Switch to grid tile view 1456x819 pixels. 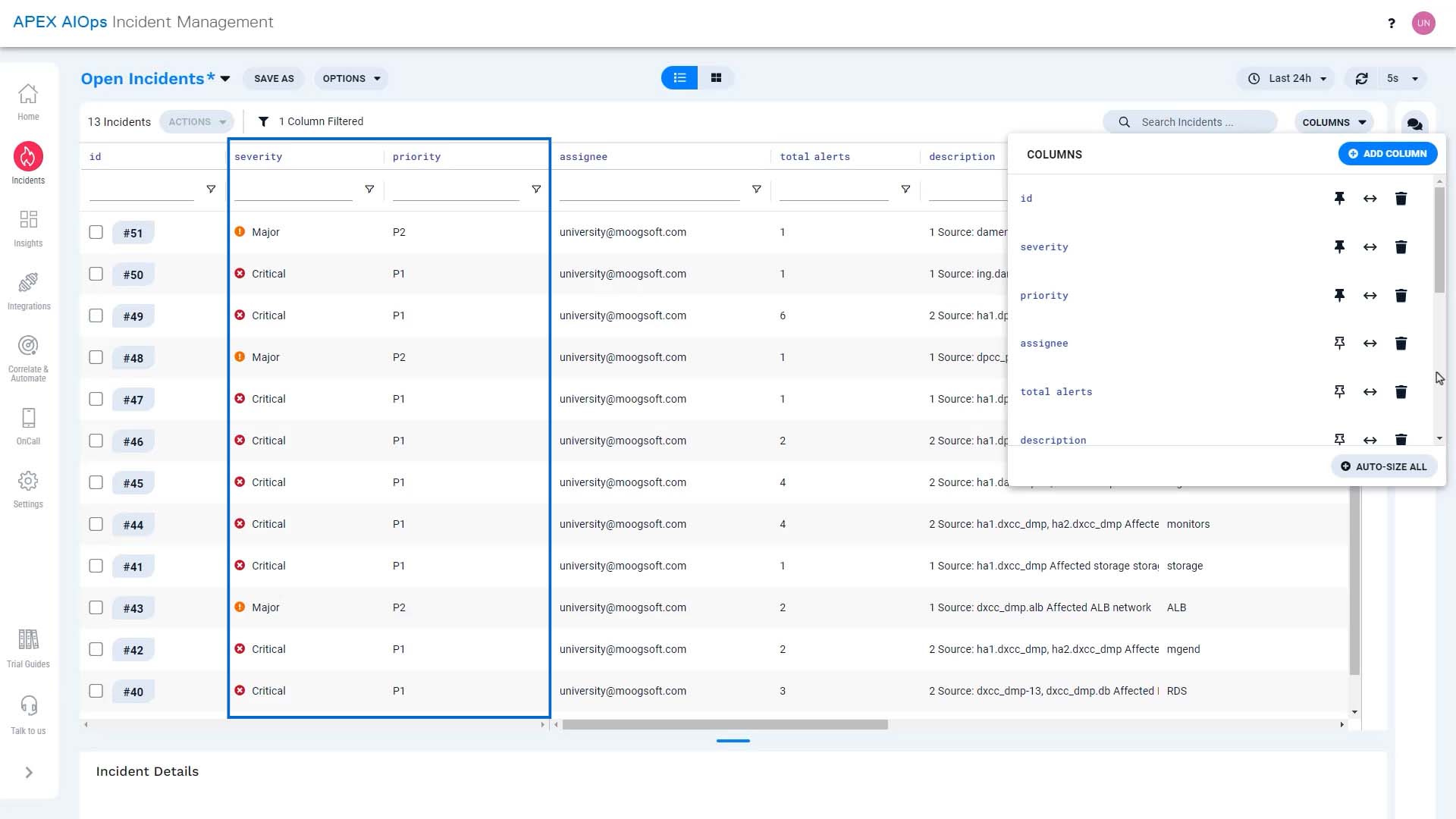coord(716,78)
